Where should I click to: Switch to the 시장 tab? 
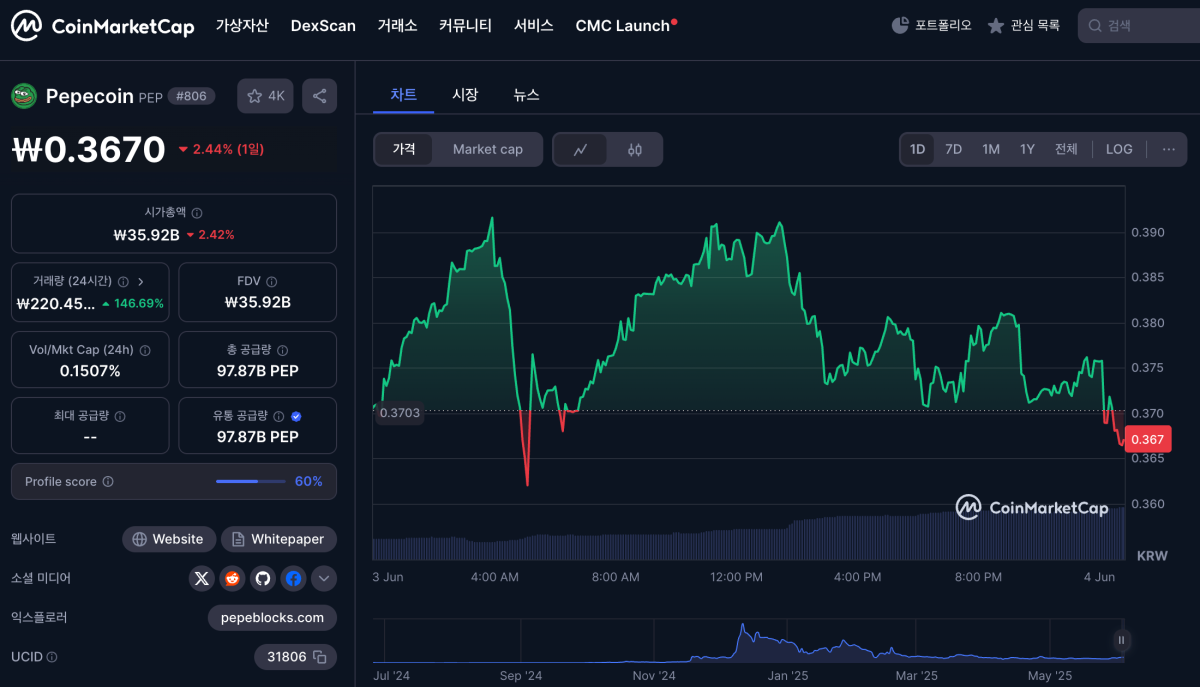[x=465, y=95]
